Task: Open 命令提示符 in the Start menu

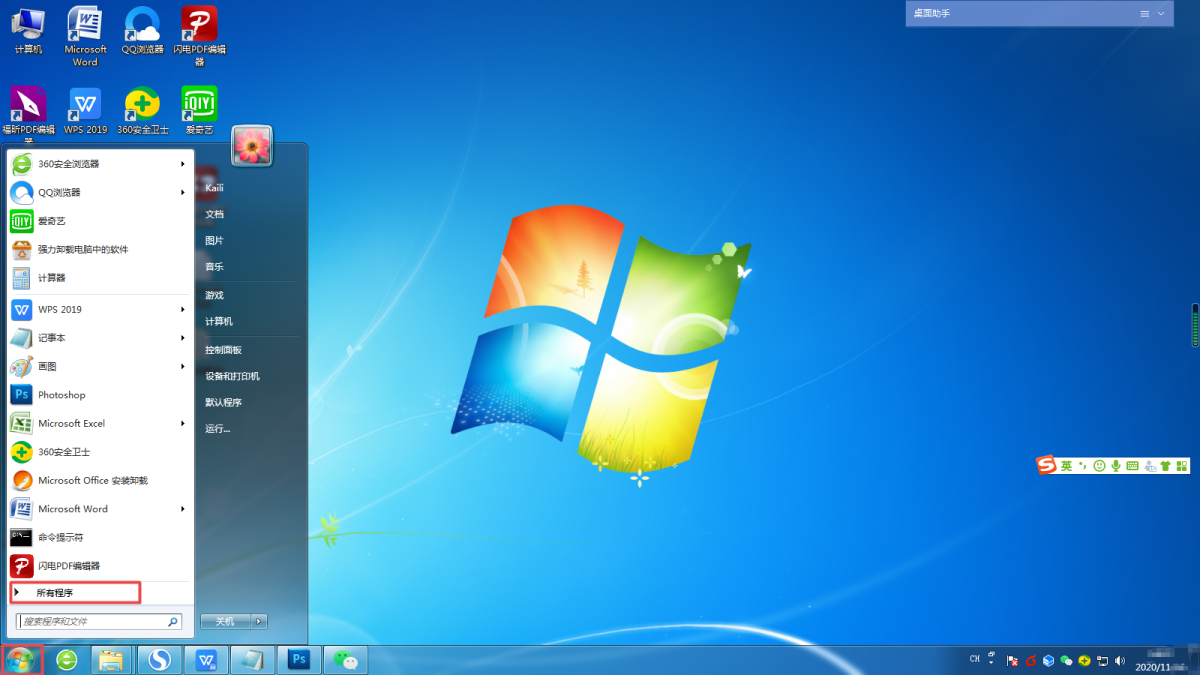Action: point(60,537)
